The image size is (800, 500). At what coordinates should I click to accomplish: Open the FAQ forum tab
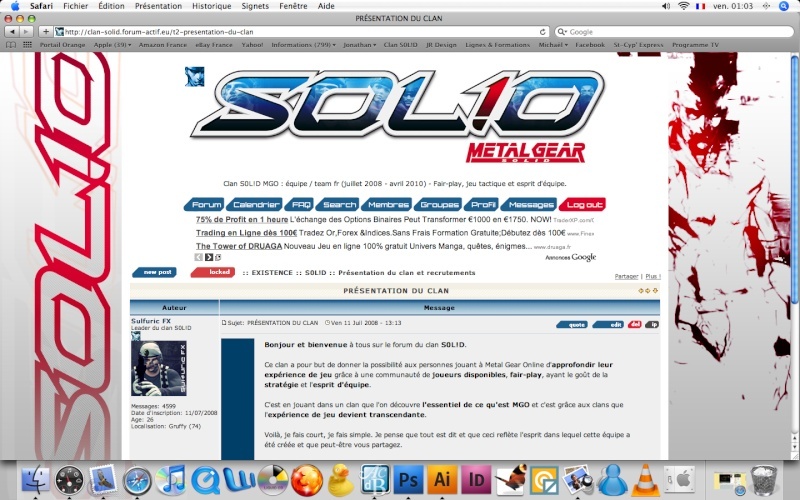click(x=299, y=205)
